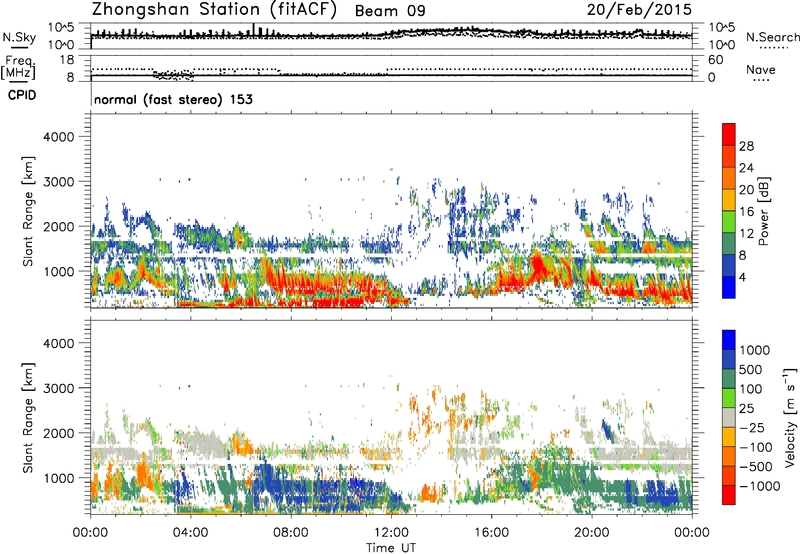The height and width of the screenshot is (554, 800).
Task: Click the Time UT axis title
Action: coord(391,548)
